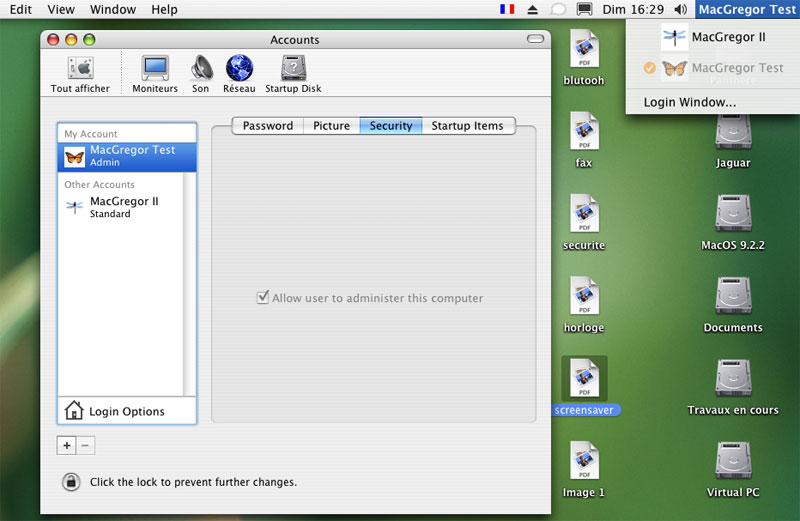This screenshot has height=521, width=800.
Task: Open the Edit menu
Action: 21,9
